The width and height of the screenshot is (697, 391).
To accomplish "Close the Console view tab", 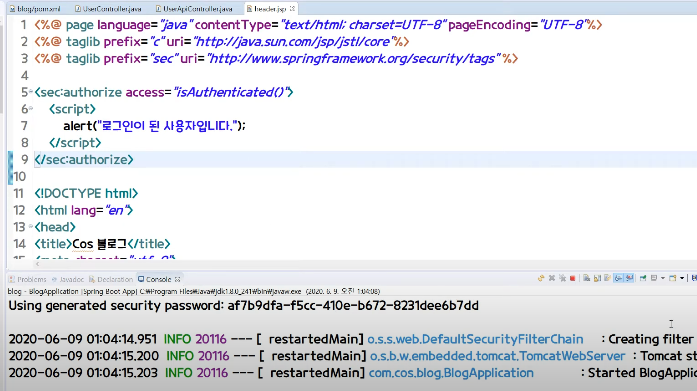I will click(177, 279).
